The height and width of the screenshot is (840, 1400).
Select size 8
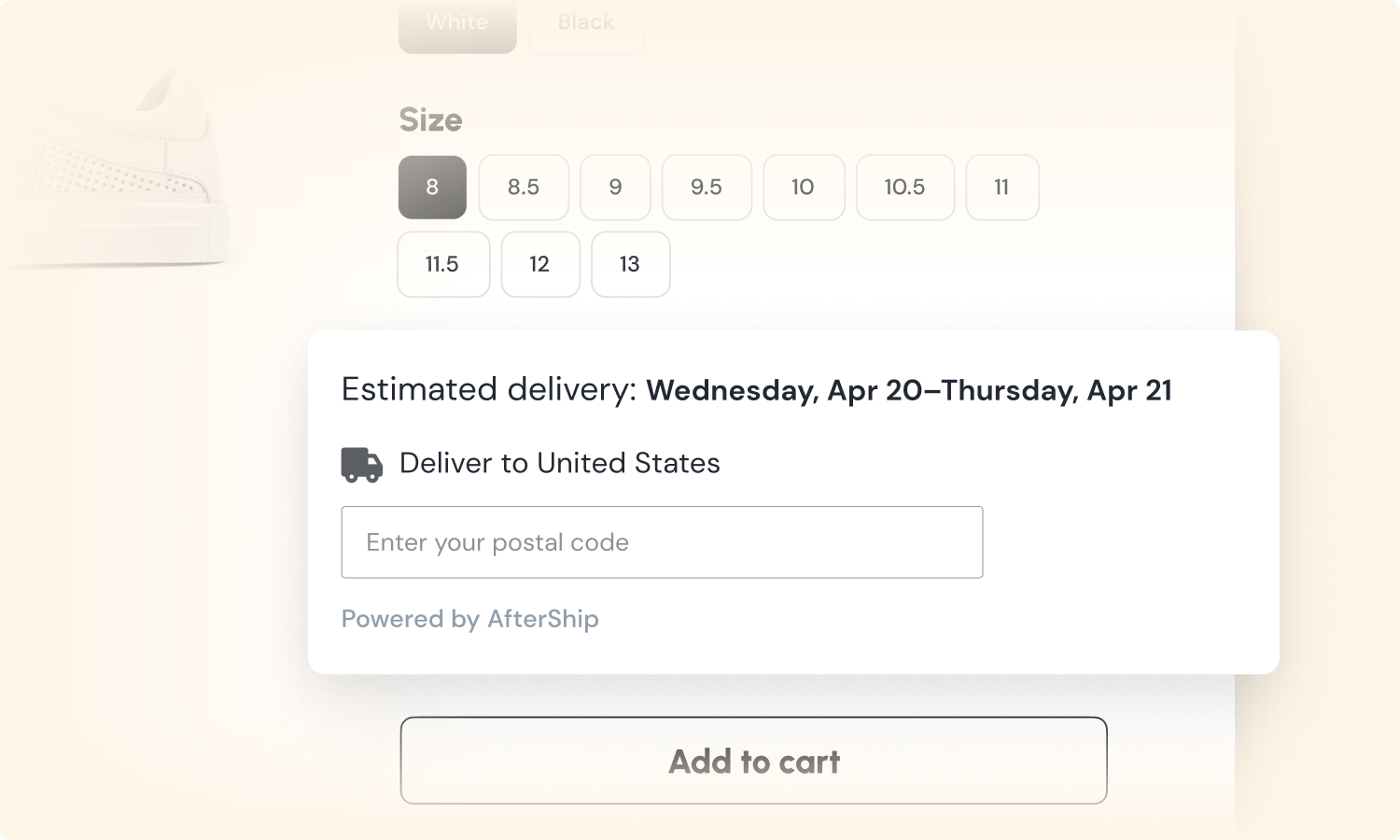point(432,188)
